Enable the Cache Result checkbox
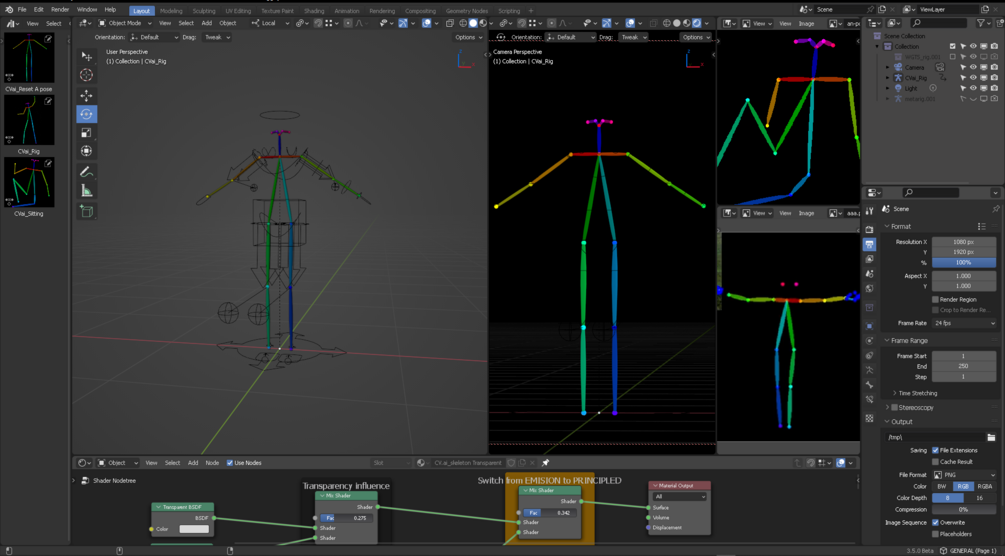The width and height of the screenshot is (1005, 556). (x=935, y=462)
